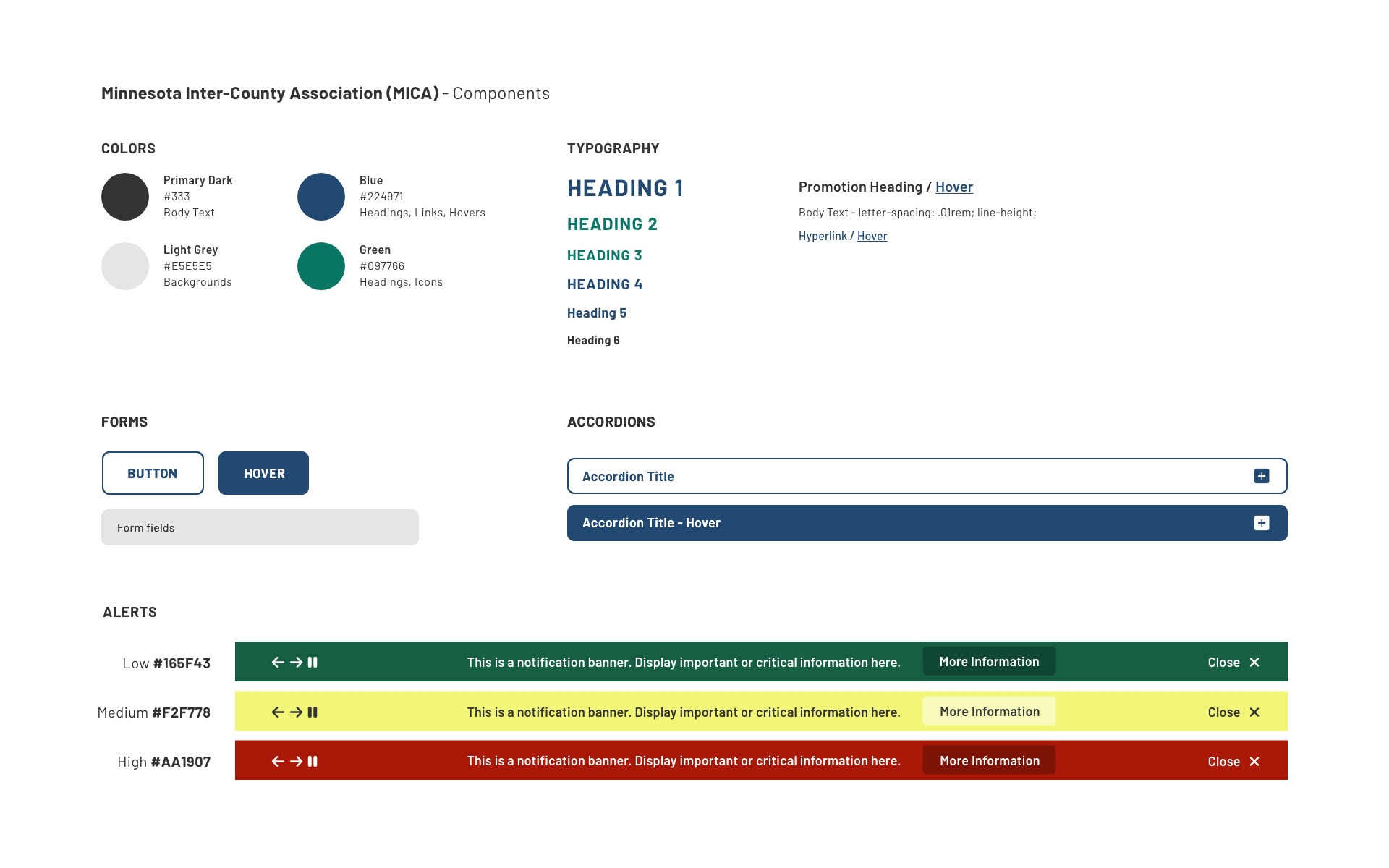Click the outlined BUTTON button

click(153, 474)
